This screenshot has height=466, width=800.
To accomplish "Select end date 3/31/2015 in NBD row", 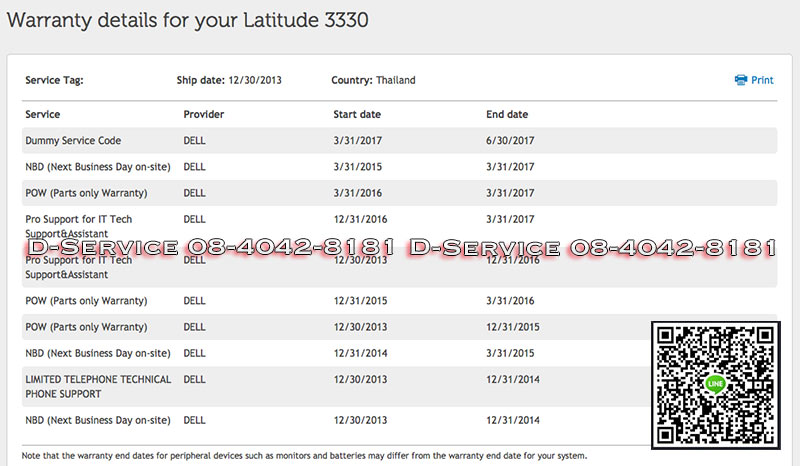I will click(x=510, y=353).
